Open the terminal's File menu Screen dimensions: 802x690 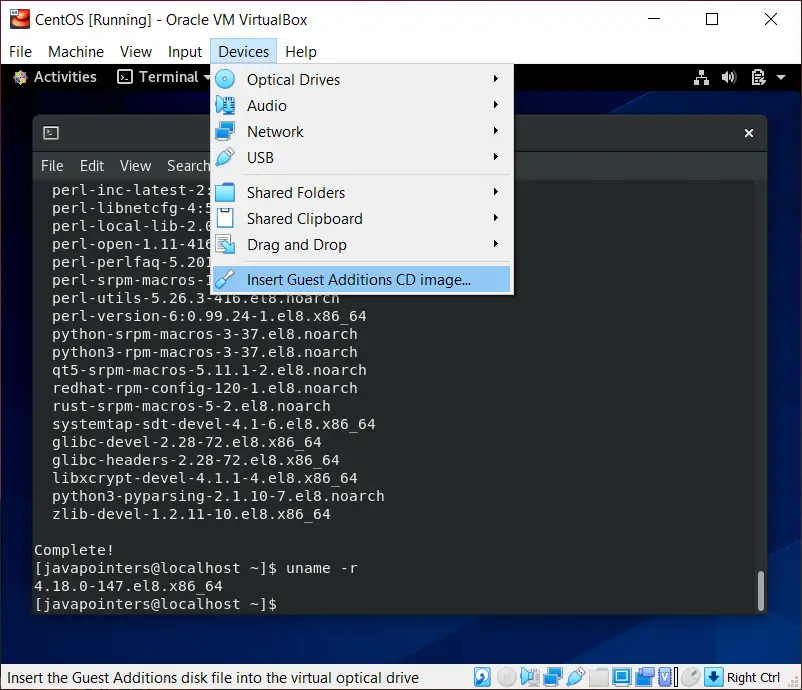(52, 166)
